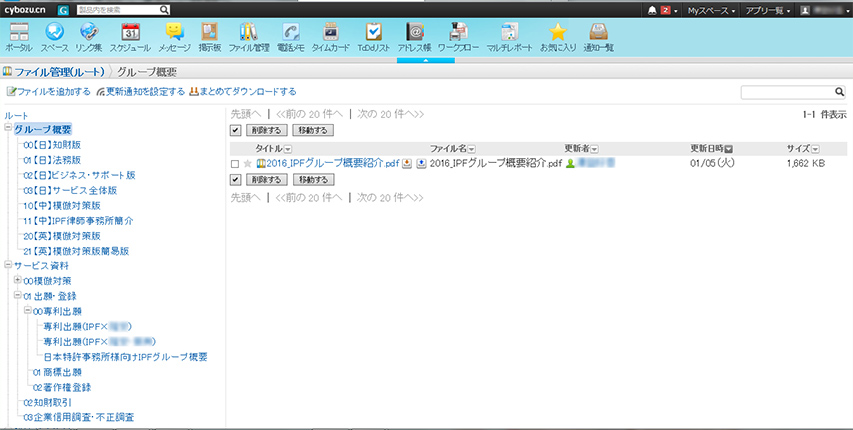Sort by サイズ column arrow
The image size is (853, 430).
coord(815,149)
